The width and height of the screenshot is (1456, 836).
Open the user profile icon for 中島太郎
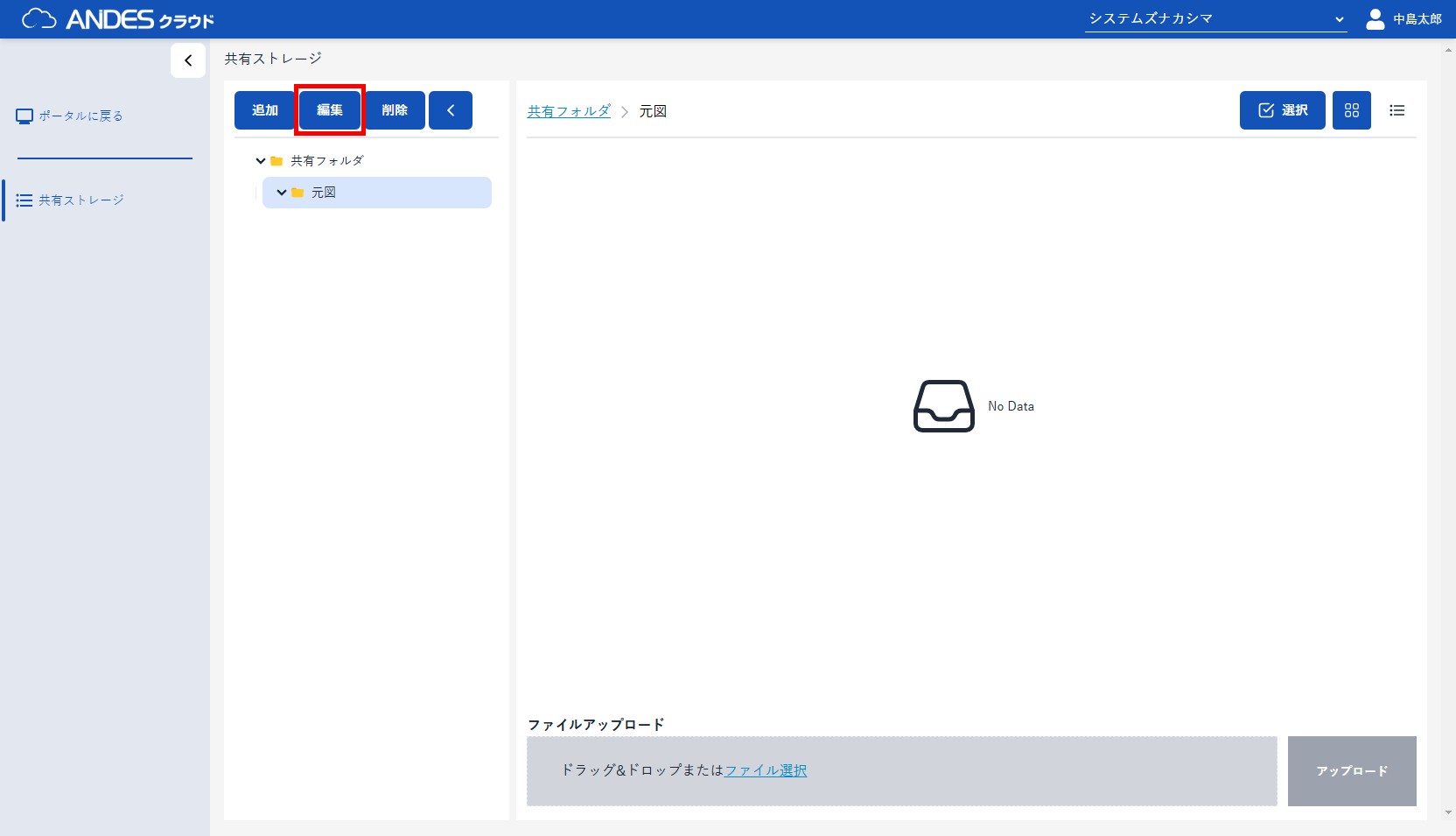click(1375, 19)
